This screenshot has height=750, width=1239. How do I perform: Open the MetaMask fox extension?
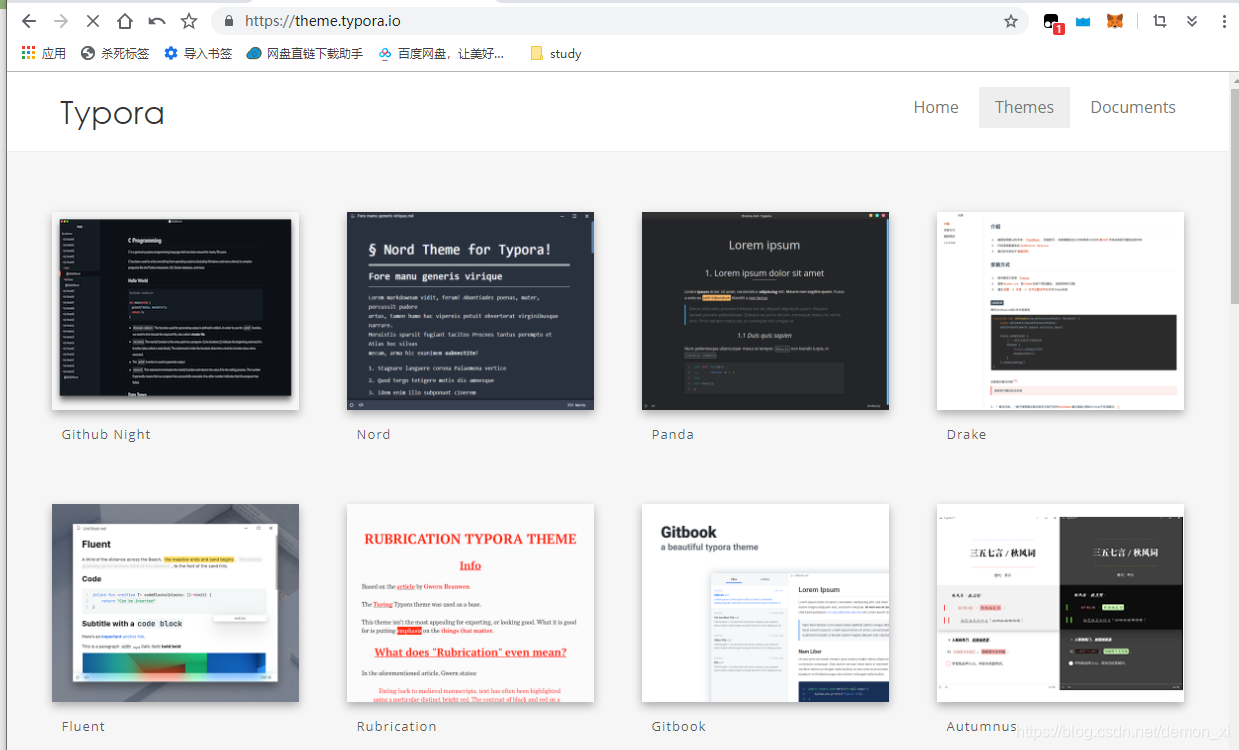click(x=1115, y=21)
